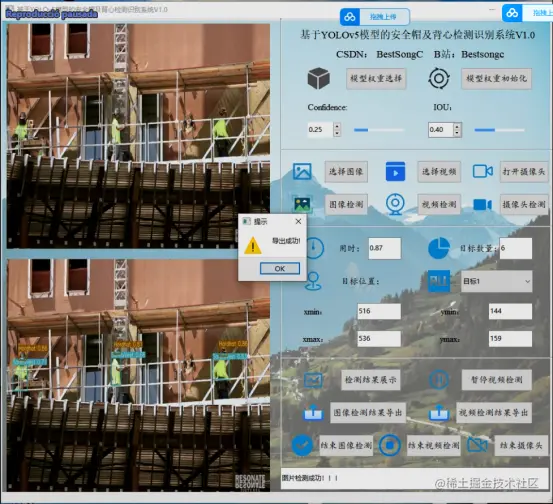The height and width of the screenshot is (504, 553).
Task: Click the upload icon beside 图像检测结果导出
Action: [x=313, y=412]
